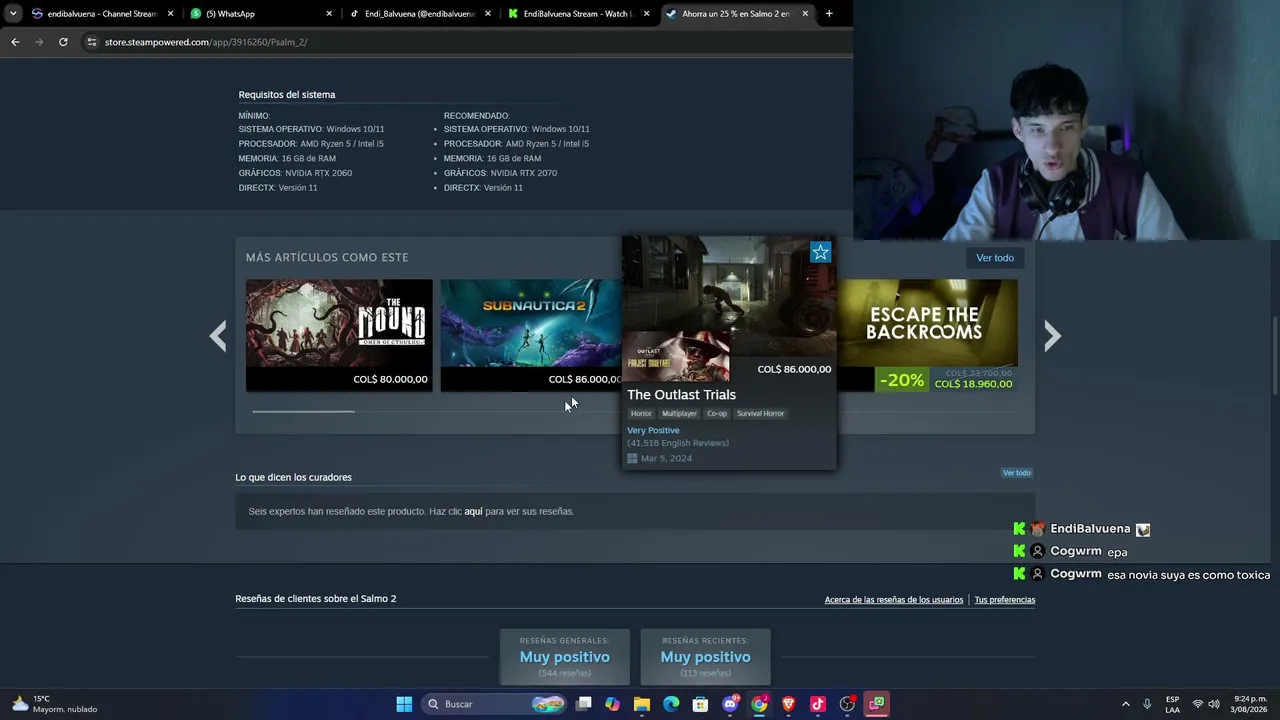Open Task View from the taskbar
1280x720 pixels.
click(584, 704)
